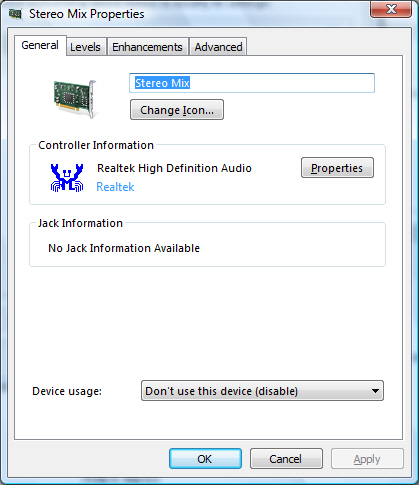Click the sound card icon in title bar

pos(15,14)
